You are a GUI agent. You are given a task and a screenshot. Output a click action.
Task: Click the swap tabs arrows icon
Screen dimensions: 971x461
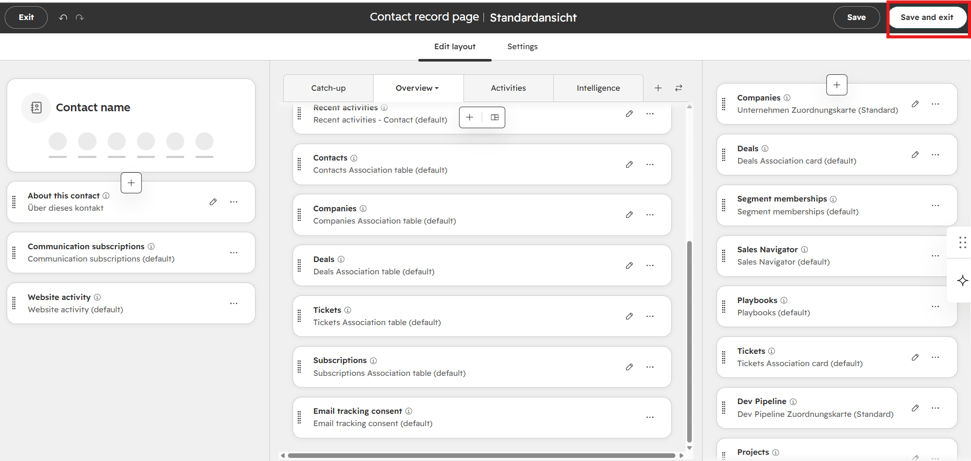tap(679, 88)
